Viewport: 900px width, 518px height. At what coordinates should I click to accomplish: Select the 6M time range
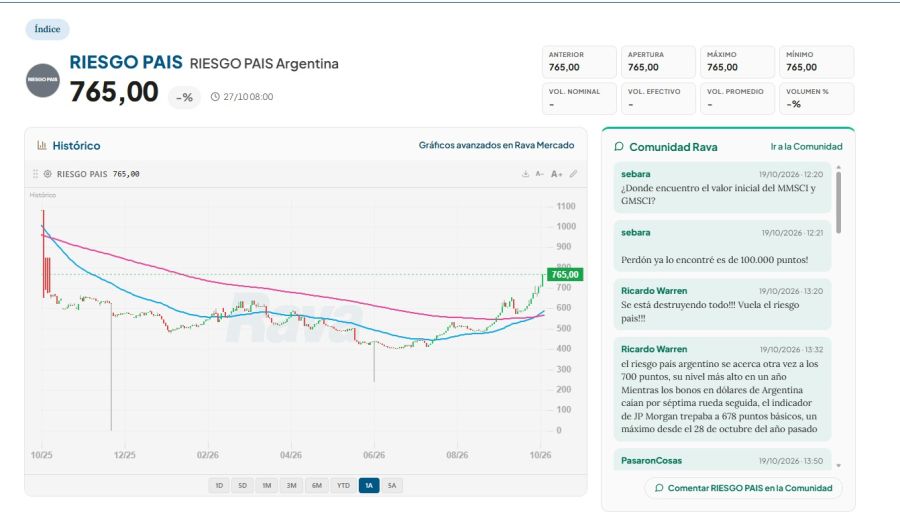pos(317,485)
